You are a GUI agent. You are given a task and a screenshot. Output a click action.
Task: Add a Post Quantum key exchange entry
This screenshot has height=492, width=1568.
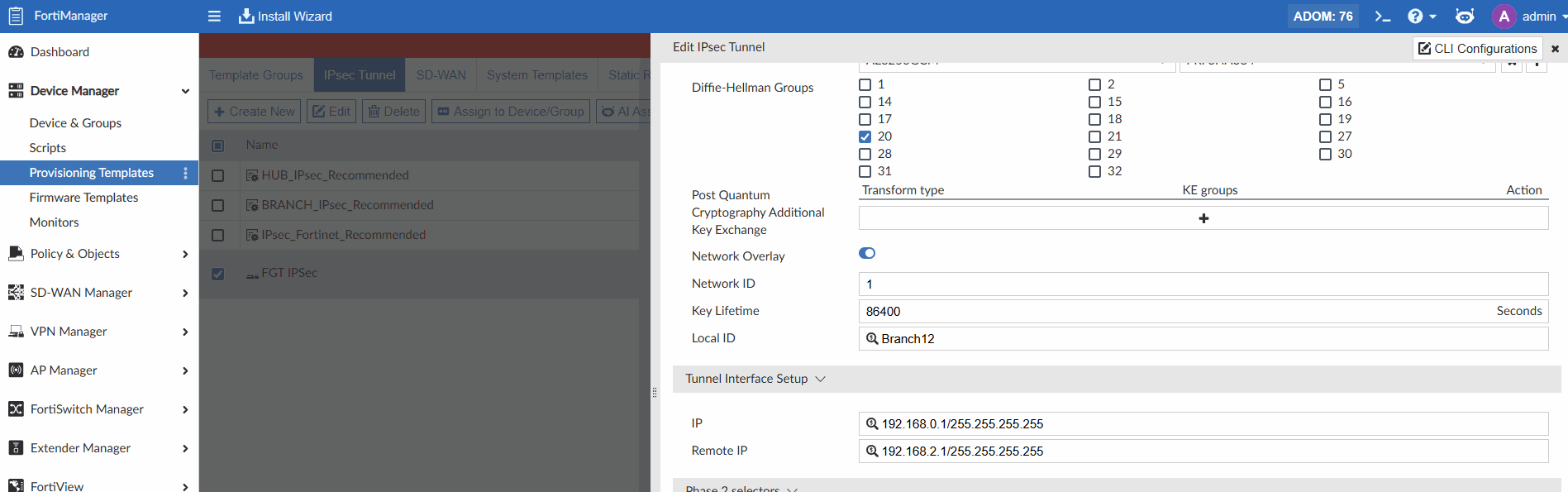coord(1203,218)
